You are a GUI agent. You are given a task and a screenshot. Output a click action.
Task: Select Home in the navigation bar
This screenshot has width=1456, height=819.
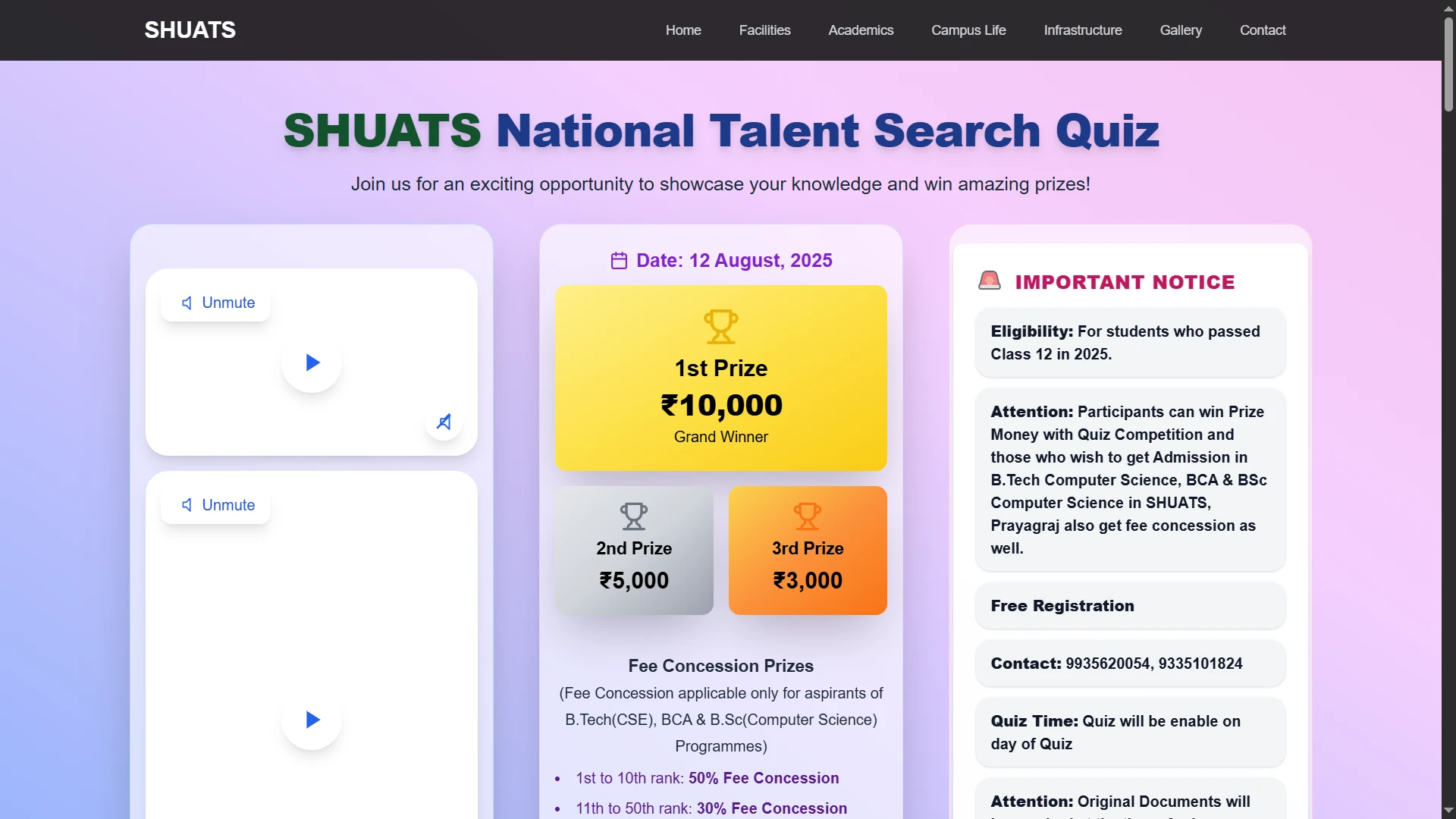(x=683, y=30)
